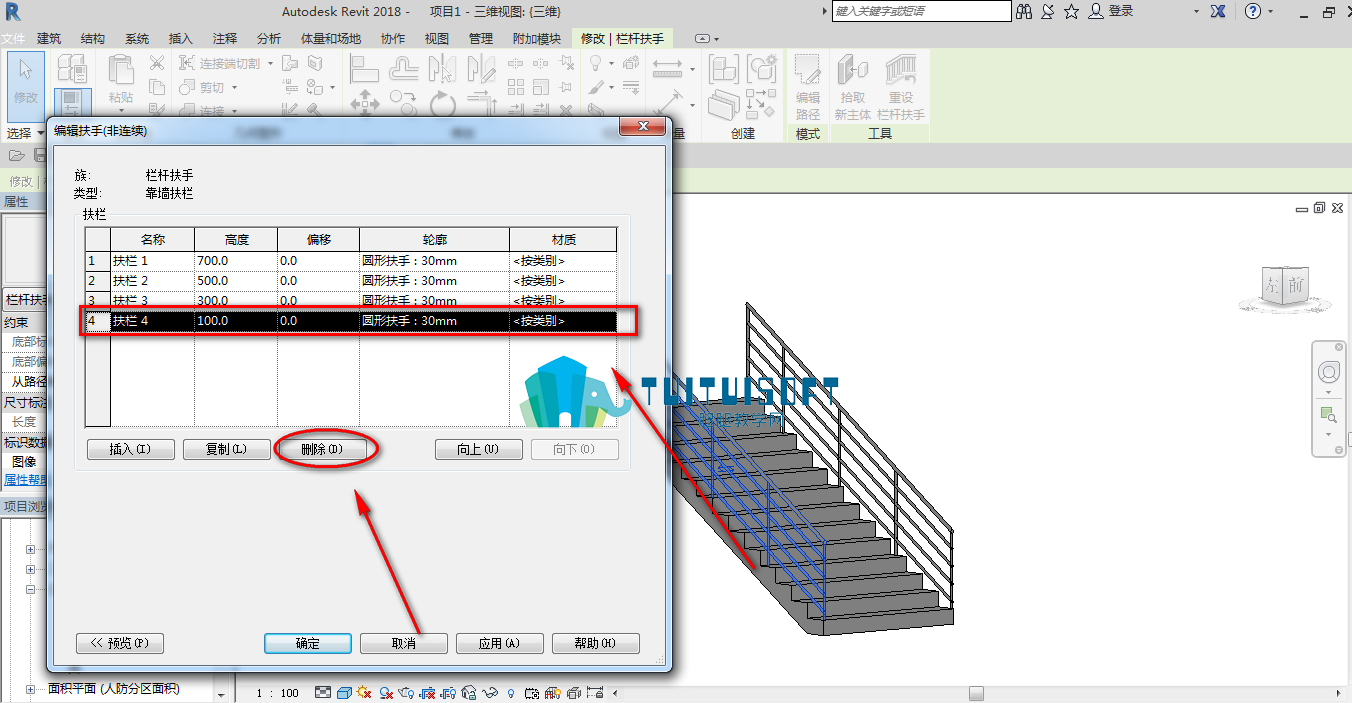Click the Insert (插入) button in dialog

(x=131, y=450)
